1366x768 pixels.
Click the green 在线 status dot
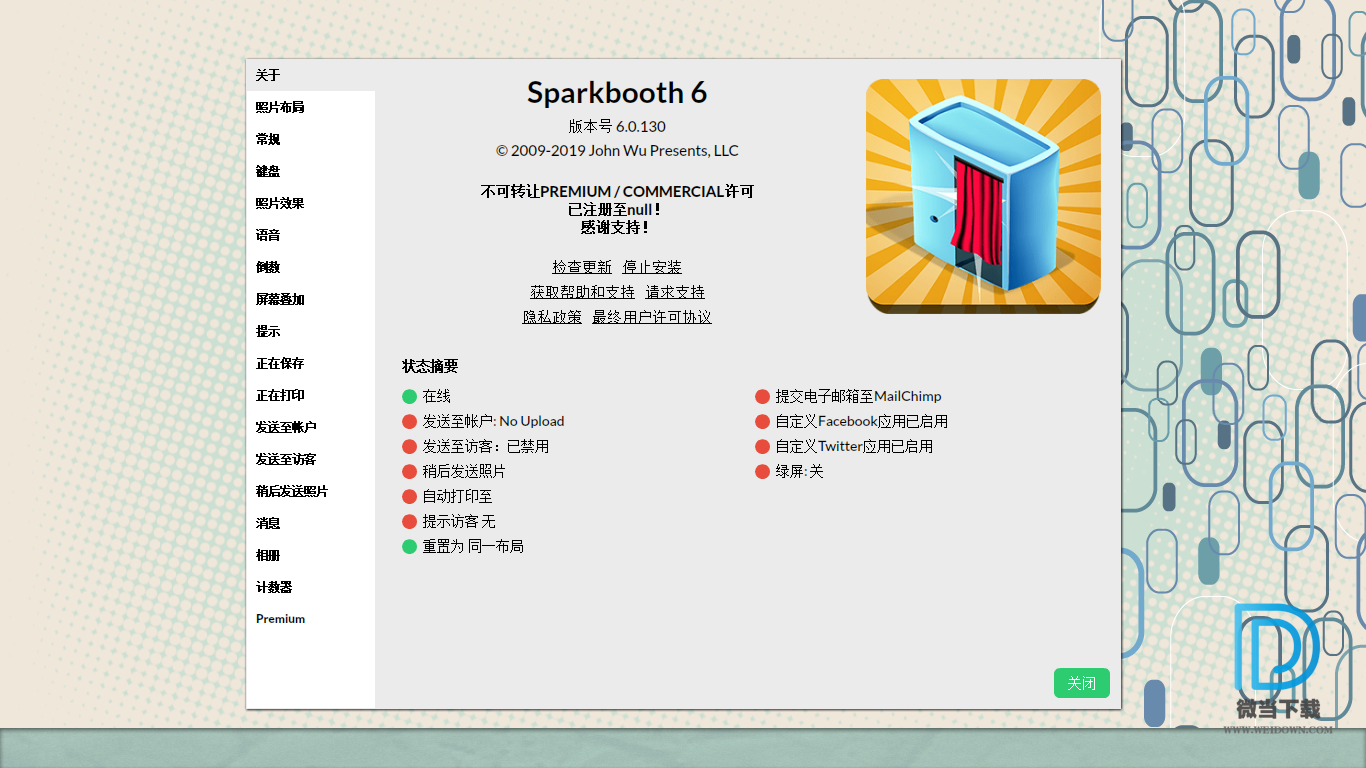[x=409, y=397]
